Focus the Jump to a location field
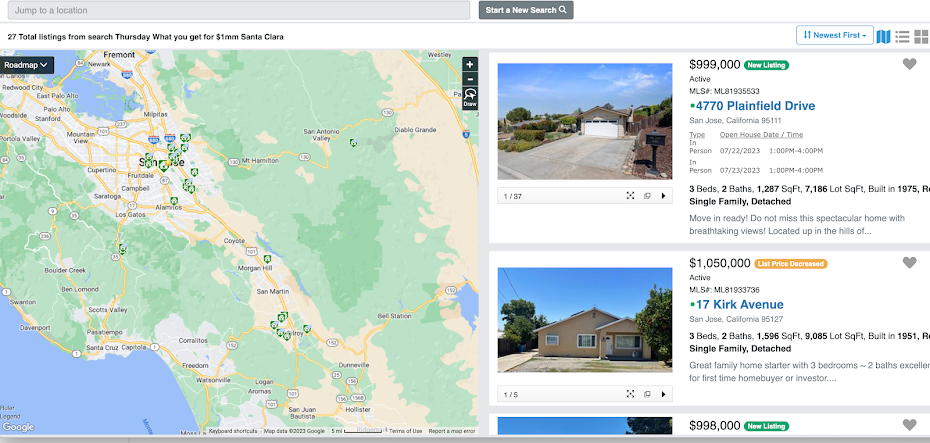 point(239,10)
